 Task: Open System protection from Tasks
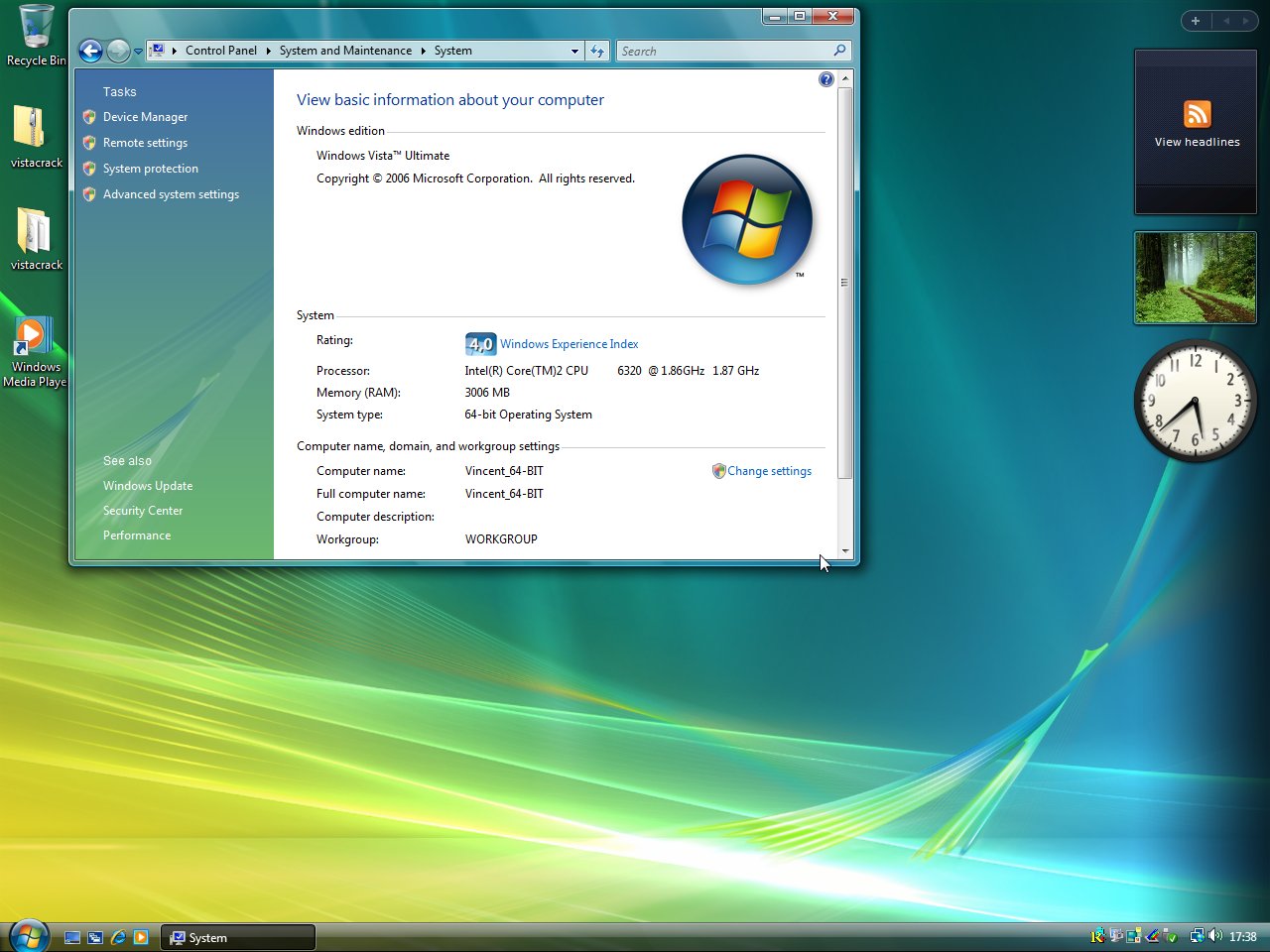point(151,169)
